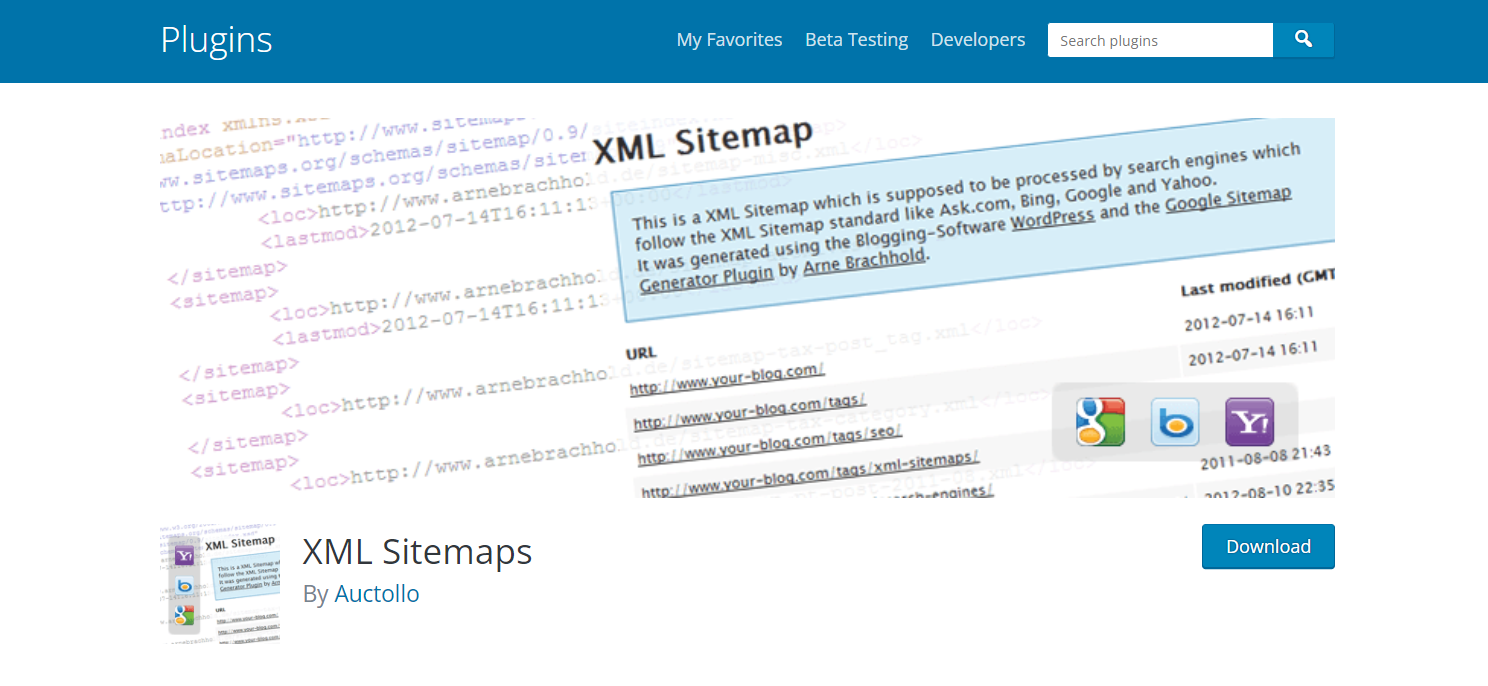Image resolution: width=1488 pixels, height=686 pixels.
Task: Go to Beta Testing
Action: tap(856, 40)
